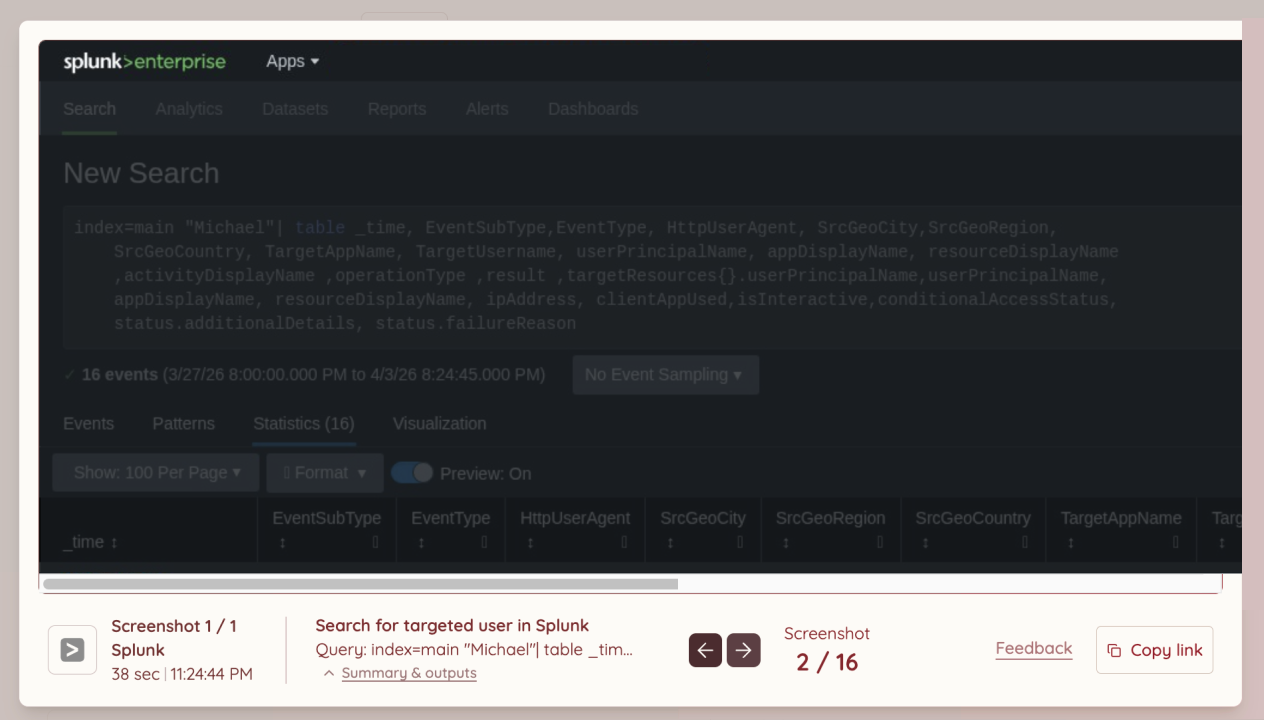Open the Visualization results tab
Viewport: 1264px width, 720px height.
(x=440, y=423)
